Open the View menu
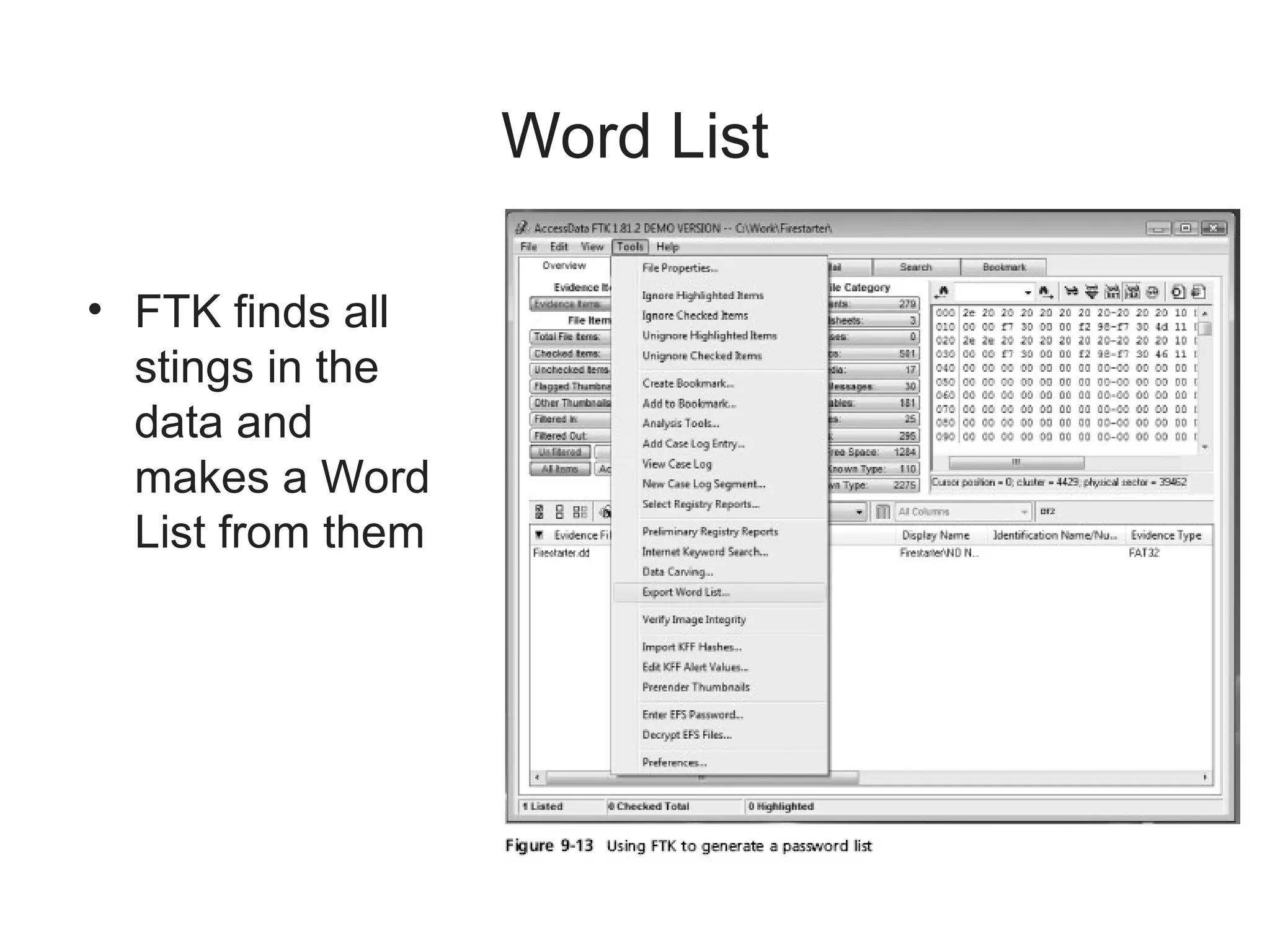The height and width of the screenshot is (952, 1270). [x=592, y=247]
